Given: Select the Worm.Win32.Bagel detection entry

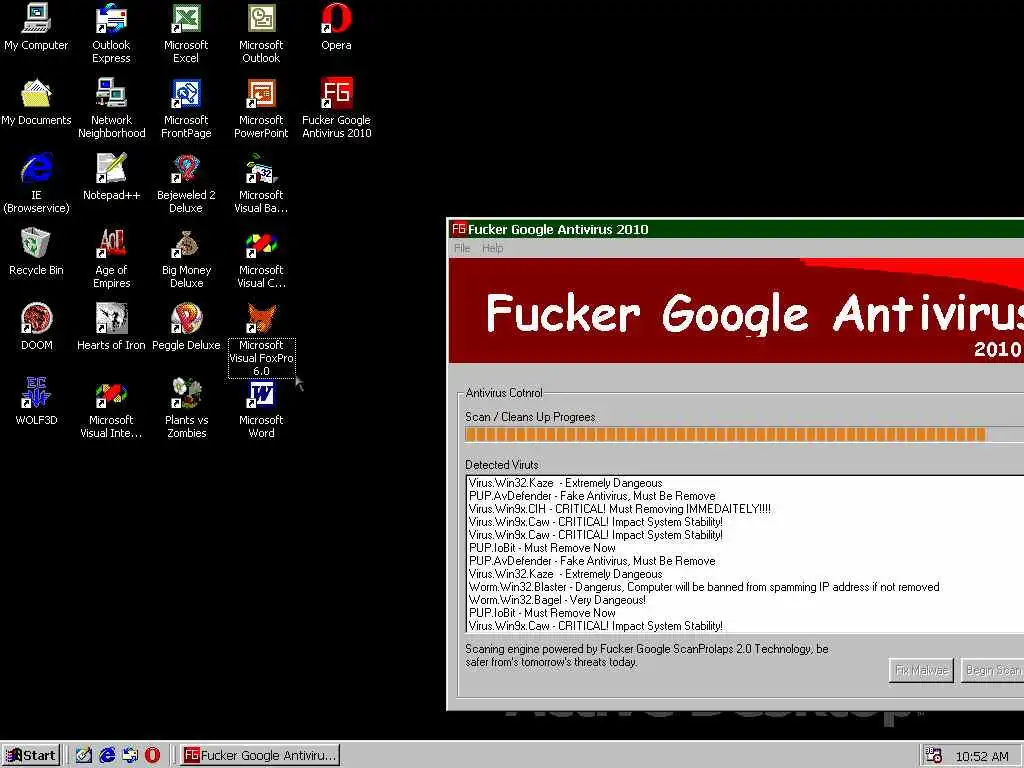Looking at the screenshot, I should (557, 600).
